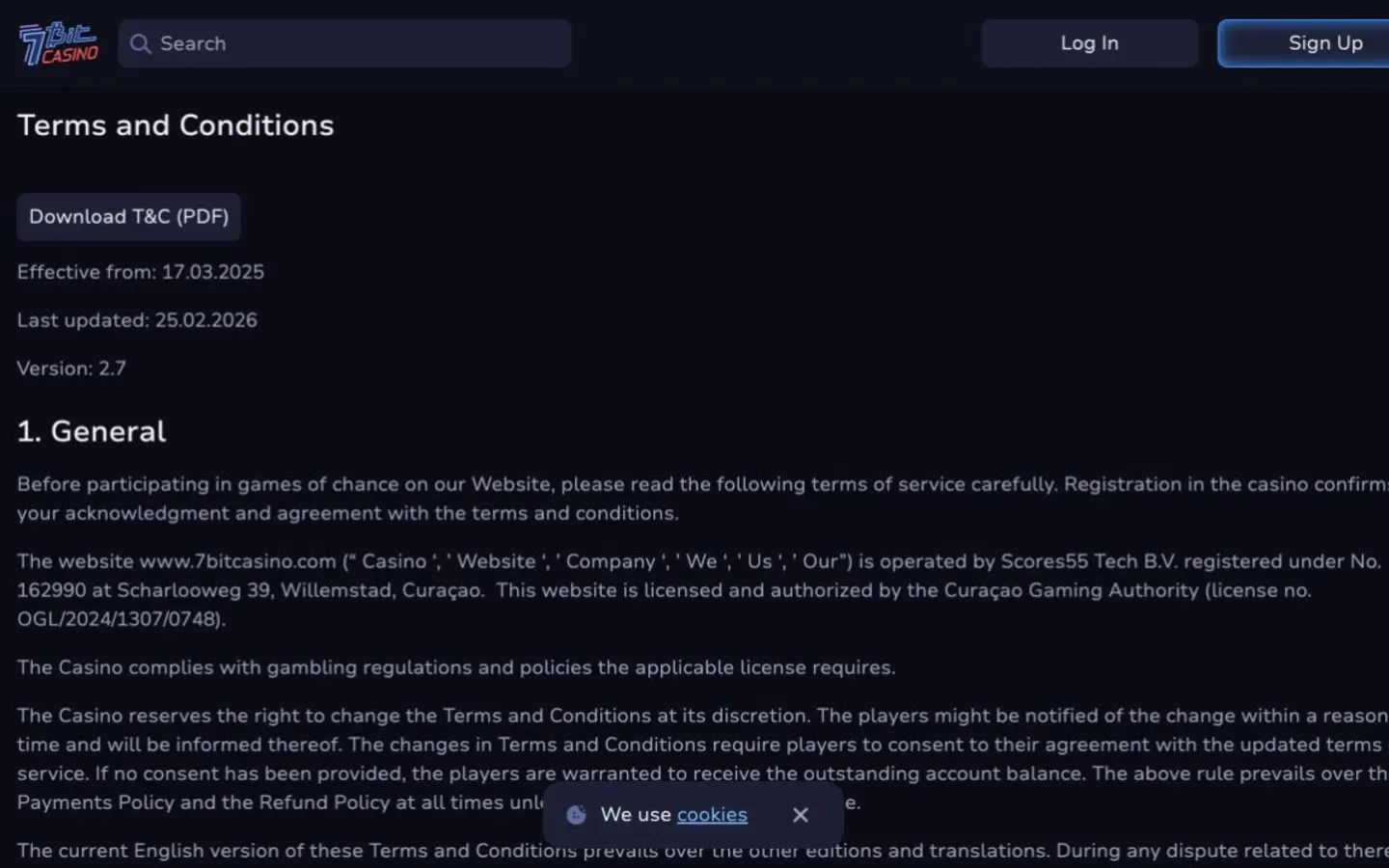Viewport: 1389px width, 868px height.
Task: Click the paragraph starting "Before participating in games"
Action: (x=703, y=499)
